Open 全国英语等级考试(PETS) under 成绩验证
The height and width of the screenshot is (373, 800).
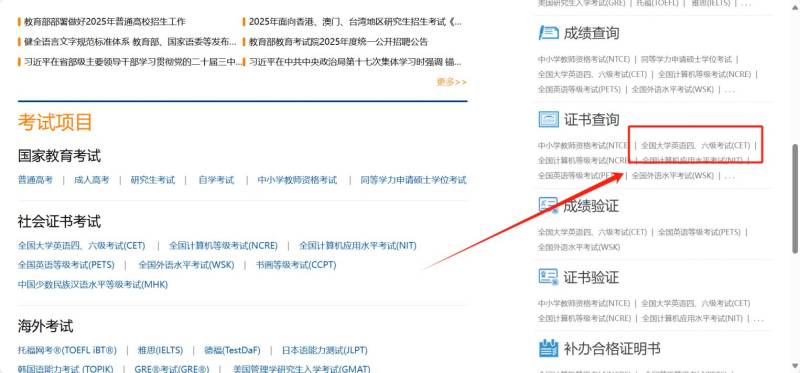coord(699,232)
